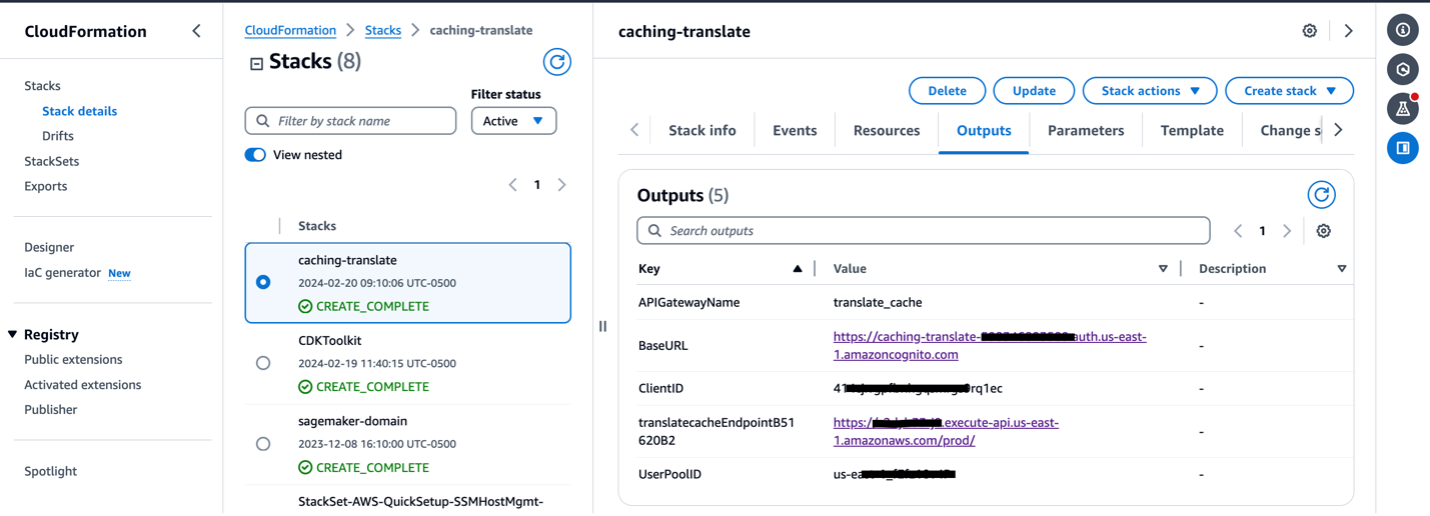Open Public extensions in the sidebar
Viewport: 1430px width, 516px height.
[x=73, y=360]
